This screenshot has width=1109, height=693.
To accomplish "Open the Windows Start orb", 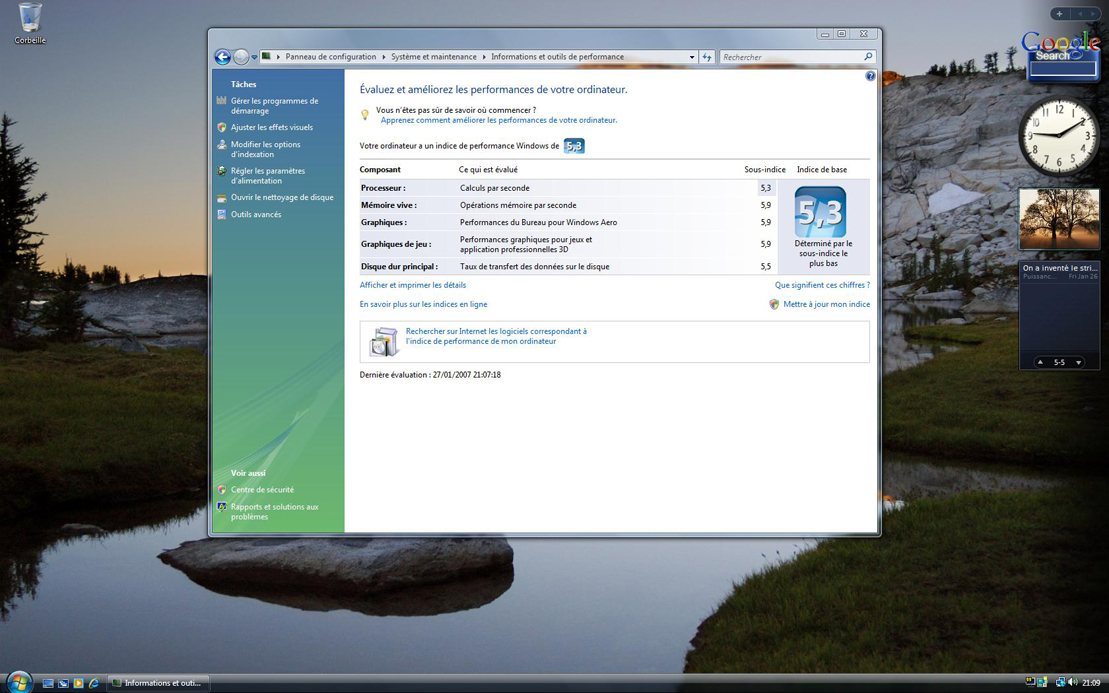I will pos(18,682).
